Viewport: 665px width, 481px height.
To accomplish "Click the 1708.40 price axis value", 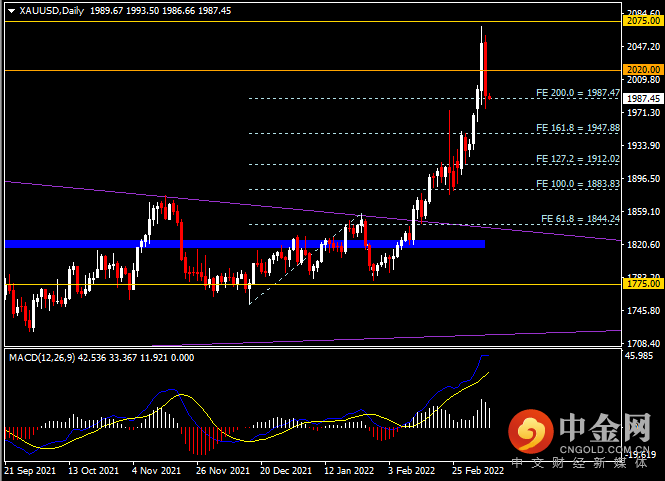I will [x=643, y=343].
